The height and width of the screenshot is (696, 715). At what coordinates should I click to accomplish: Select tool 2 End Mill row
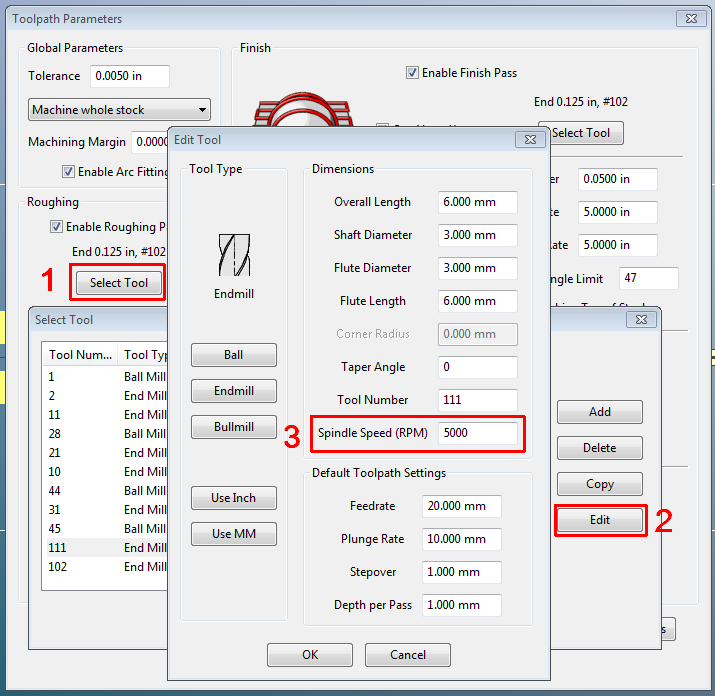tap(106, 395)
